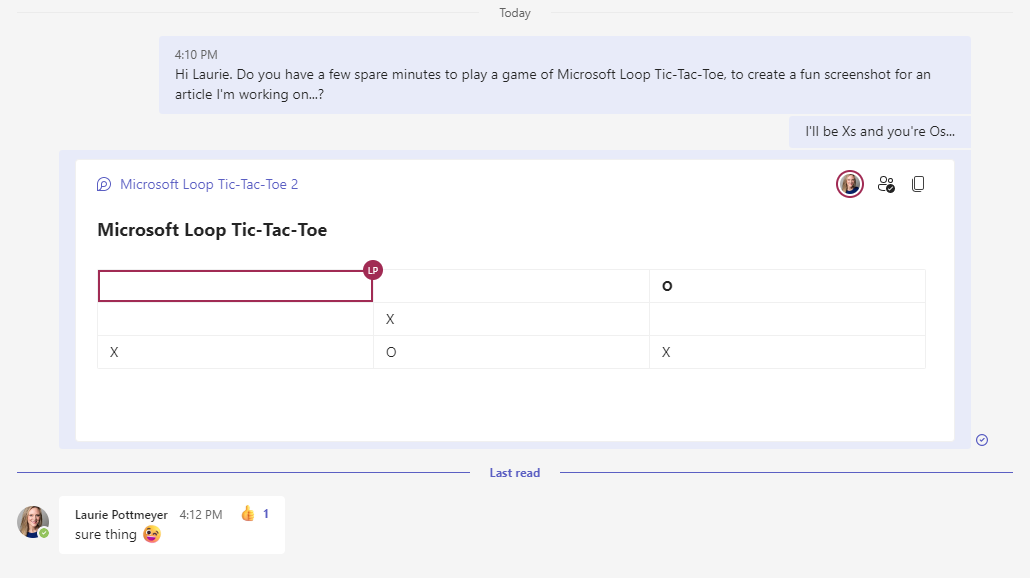1030x578 pixels.
Task: Click the Last read divider label
Action: click(x=514, y=473)
